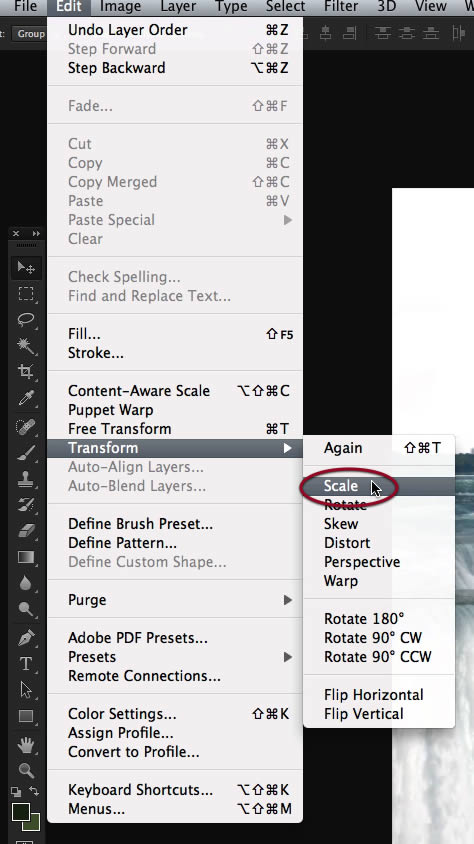Choose Fill from Edit menu

[x=175, y=334]
